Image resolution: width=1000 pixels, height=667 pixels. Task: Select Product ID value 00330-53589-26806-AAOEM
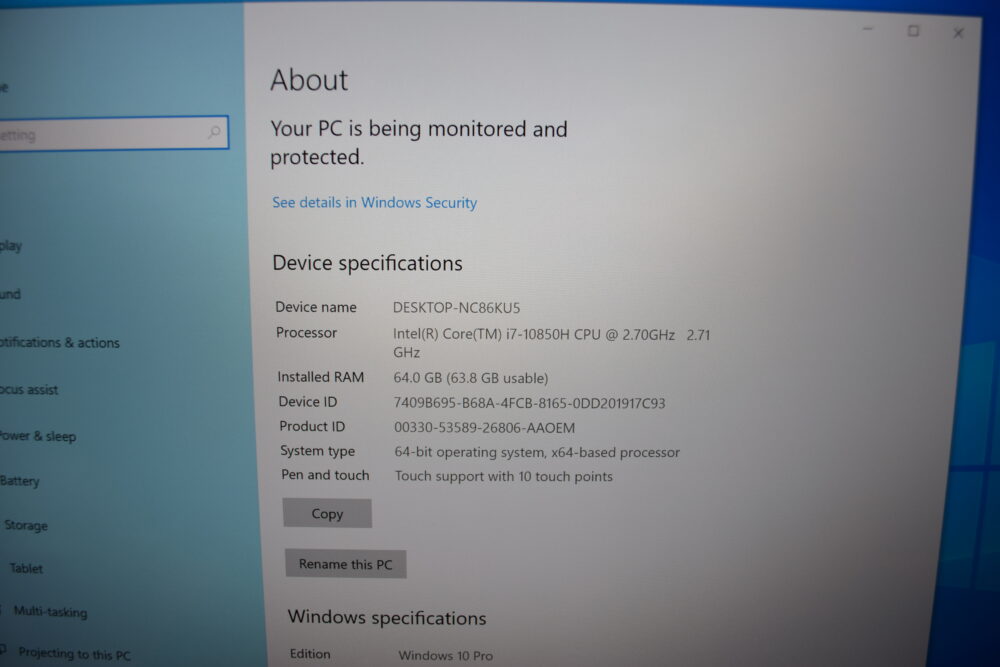tap(485, 428)
